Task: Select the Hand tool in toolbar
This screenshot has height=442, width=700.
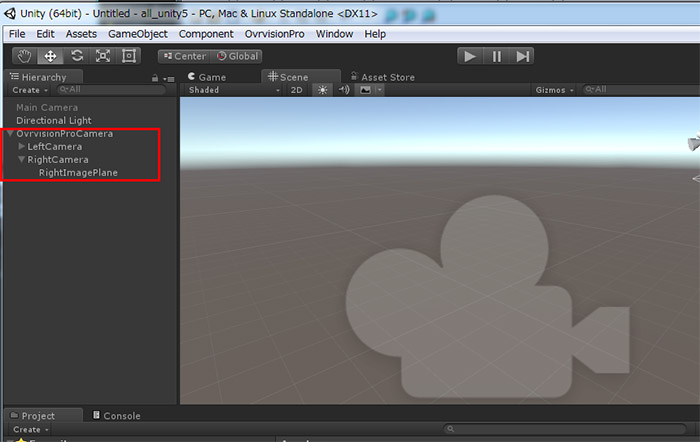Action: coord(25,56)
